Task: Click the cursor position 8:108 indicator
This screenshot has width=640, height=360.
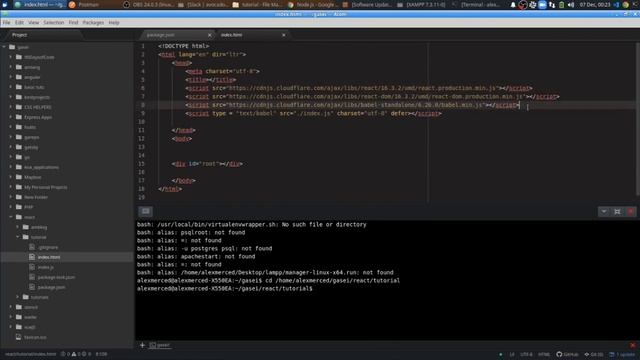Action: pos(101,354)
